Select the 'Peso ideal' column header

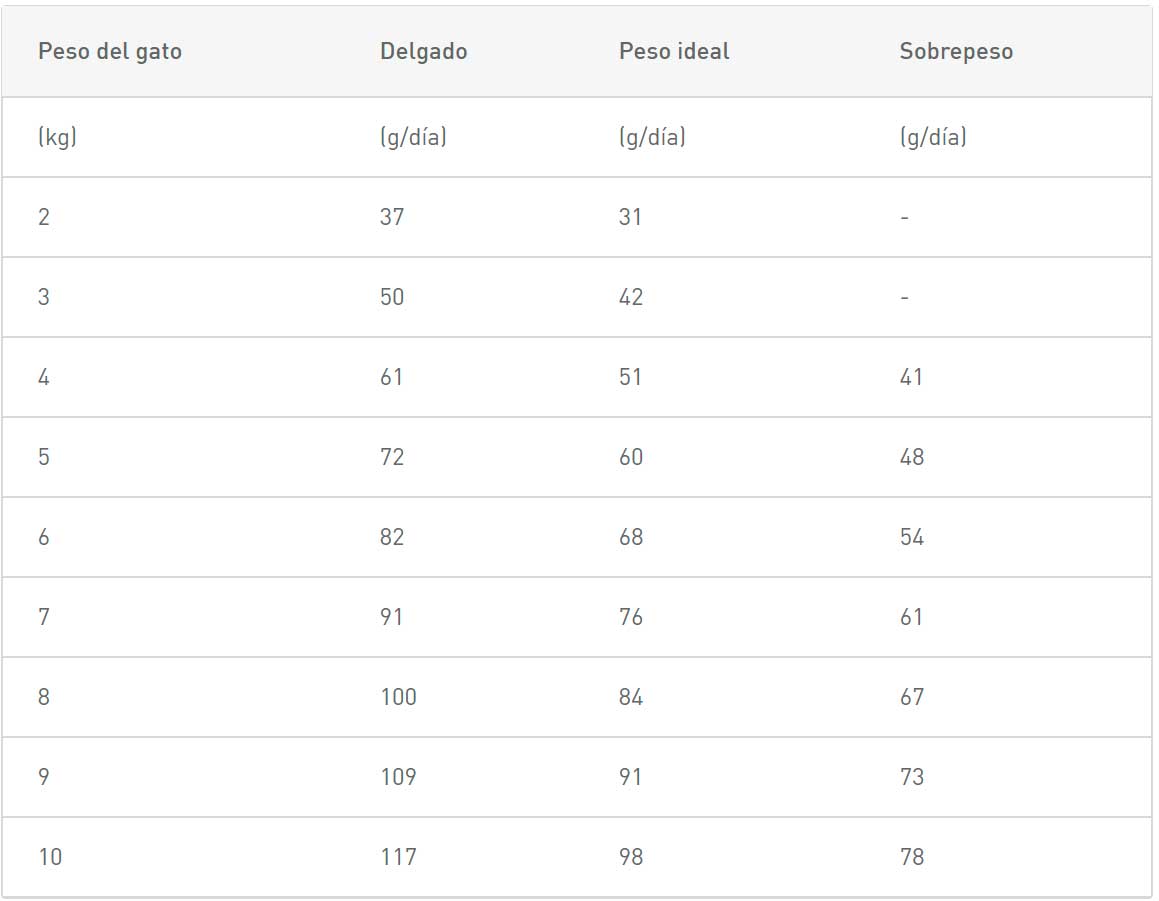point(674,52)
